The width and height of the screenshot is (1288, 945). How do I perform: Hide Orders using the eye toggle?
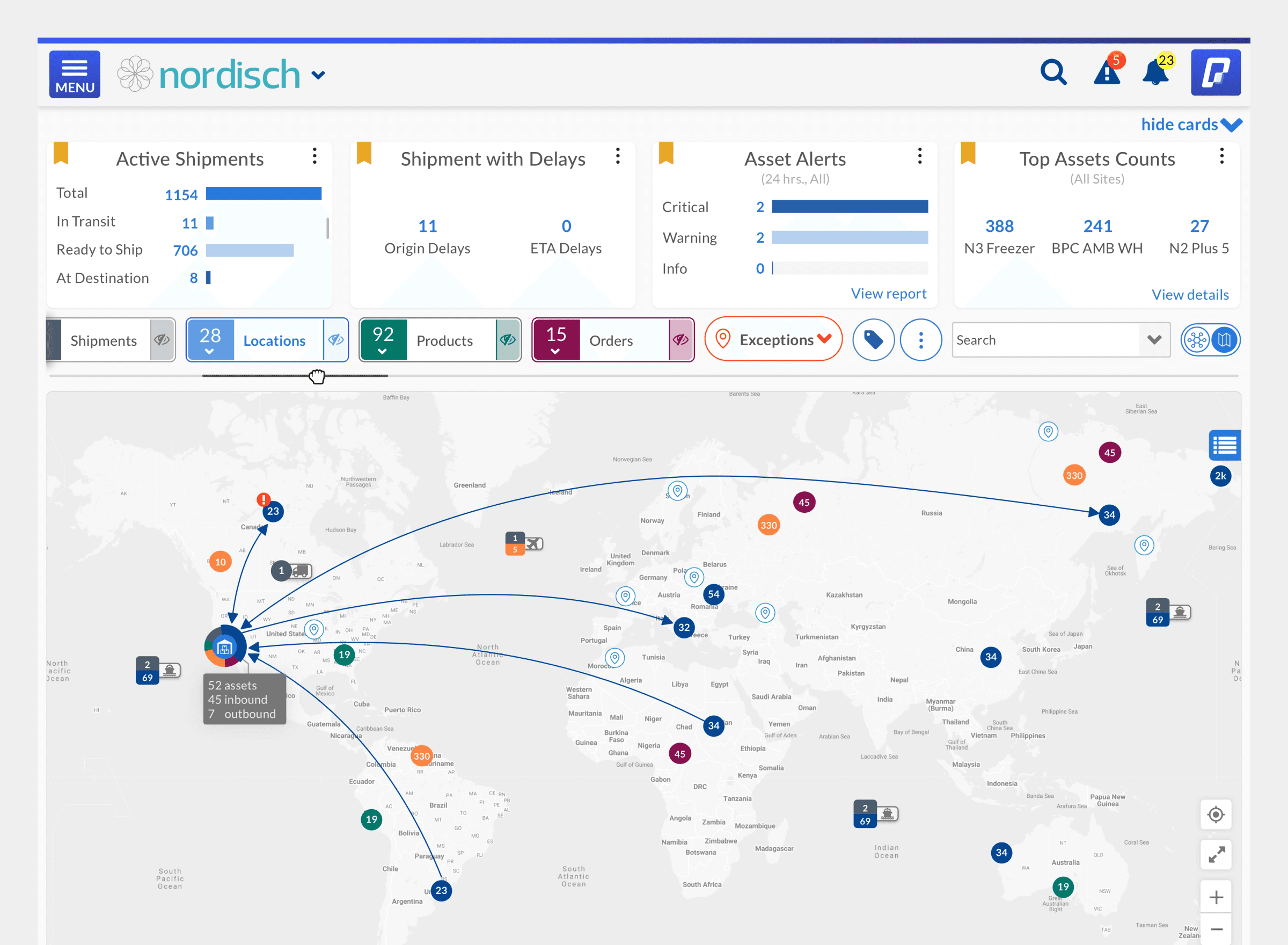pos(679,340)
